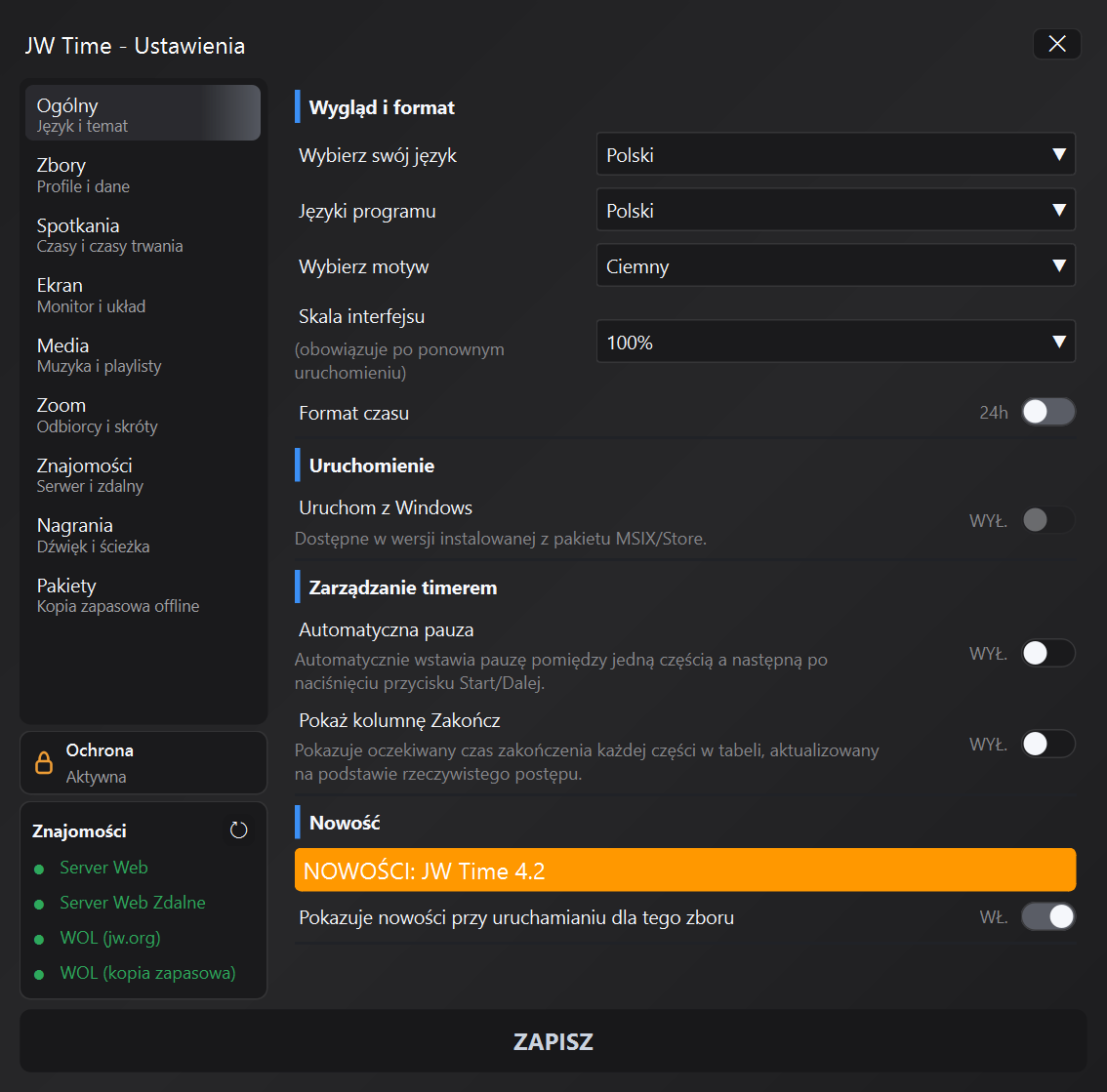Switch to the Media settings tab
Viewport: 1107px width, 1092px height.
pos(143,354)
